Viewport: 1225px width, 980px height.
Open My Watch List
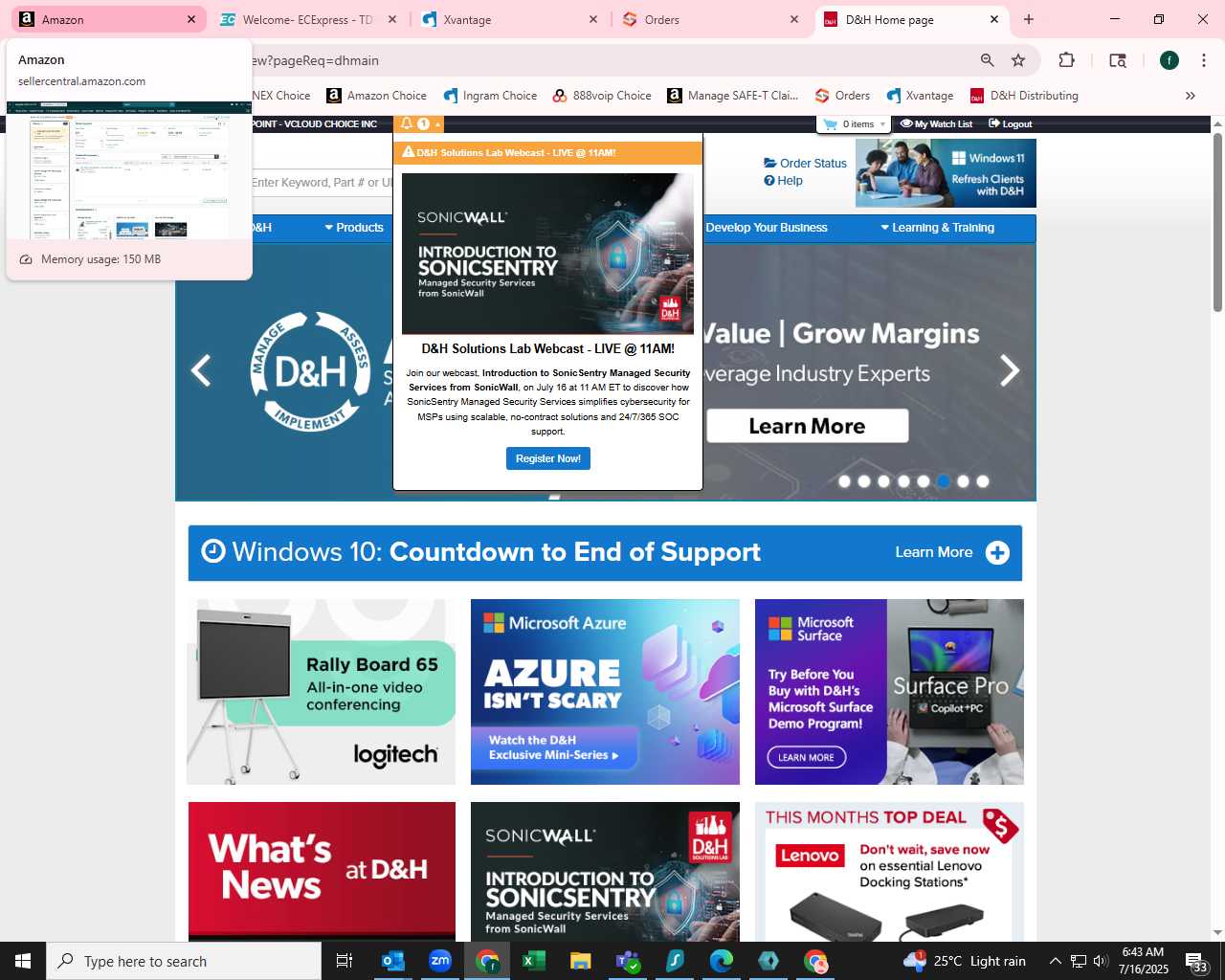[x=936, y=124]
